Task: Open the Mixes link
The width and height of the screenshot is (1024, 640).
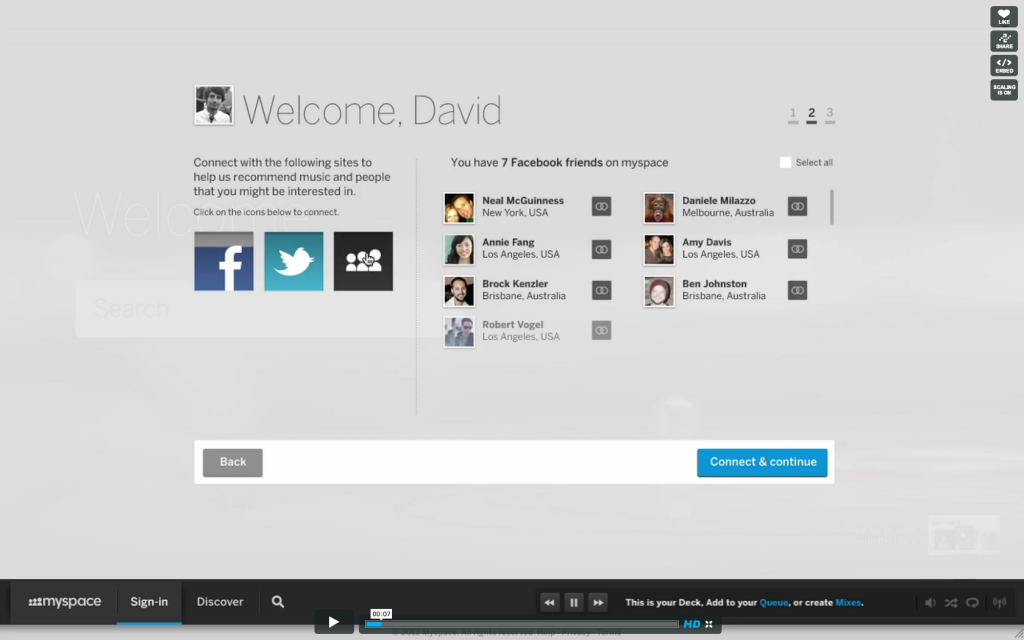Action: click(x=848, y=602)
